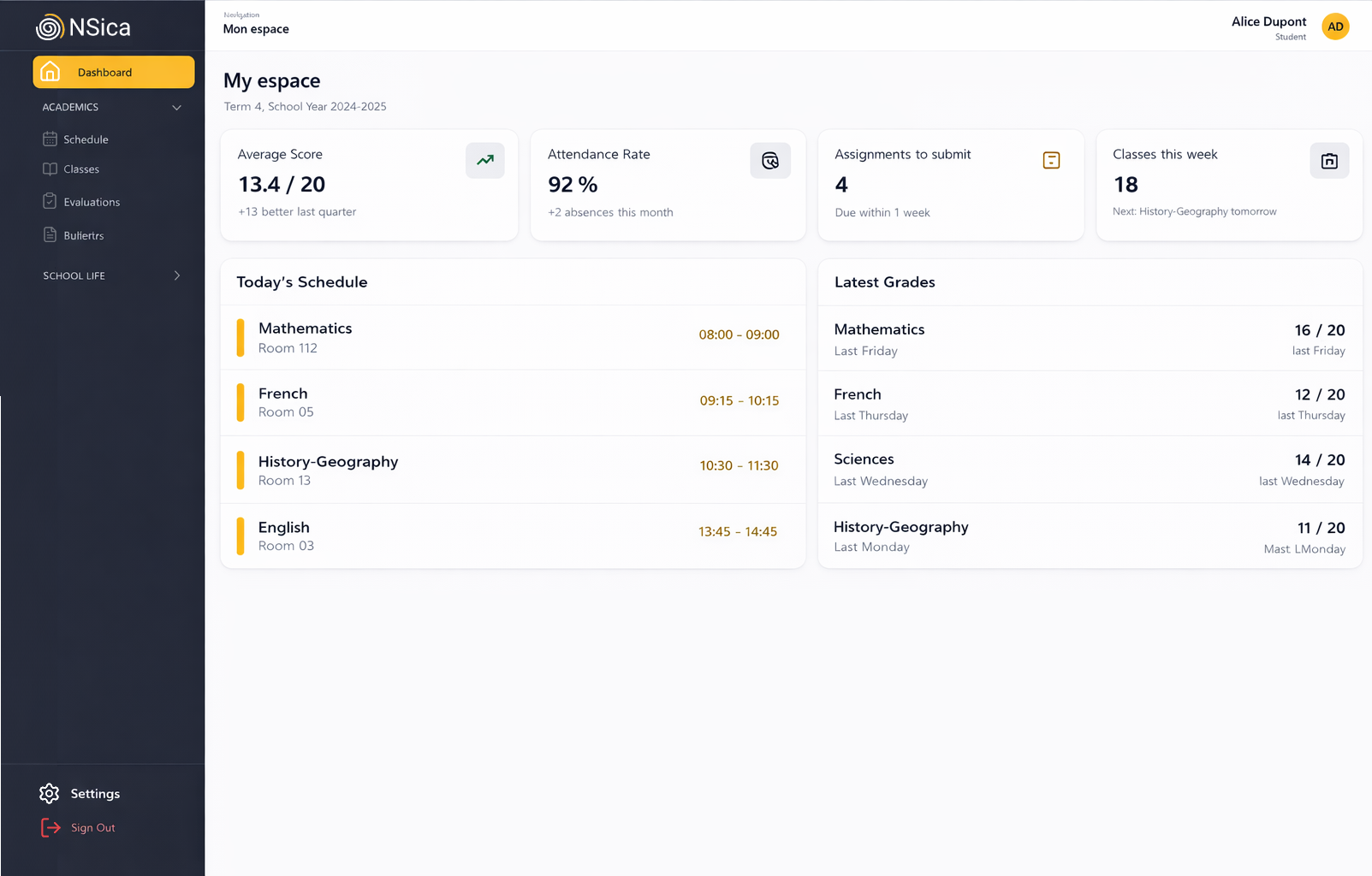Open Schedule from the sidebar

pyautogui.click(x=87, y=139)
